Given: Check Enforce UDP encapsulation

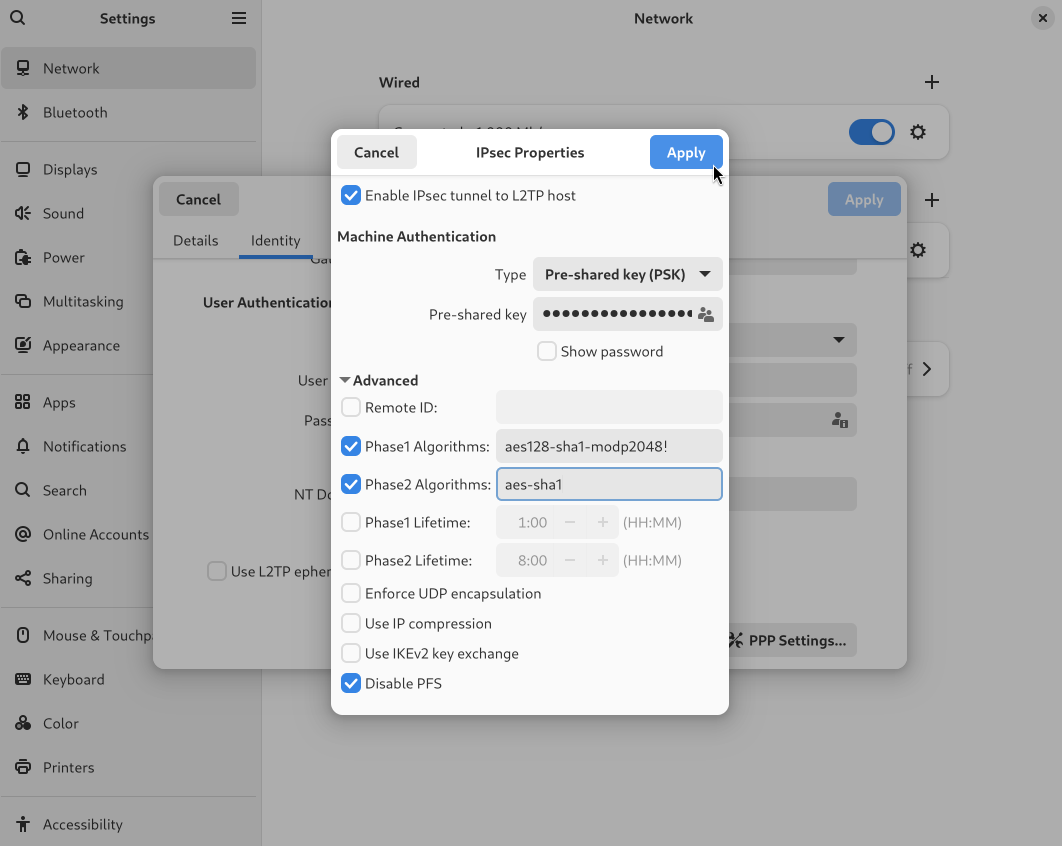Looking at the screenshot, I should coord(351,593).
